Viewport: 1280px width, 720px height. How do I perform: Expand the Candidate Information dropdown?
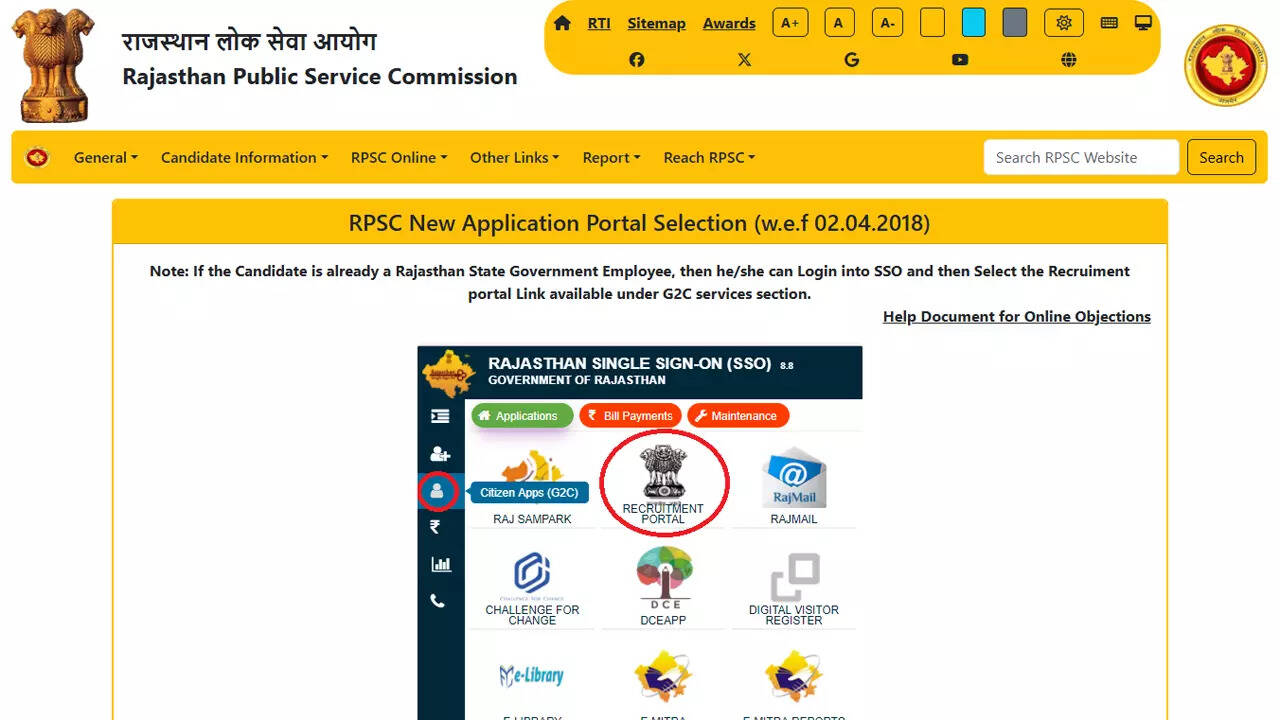(x=244, y=157)
